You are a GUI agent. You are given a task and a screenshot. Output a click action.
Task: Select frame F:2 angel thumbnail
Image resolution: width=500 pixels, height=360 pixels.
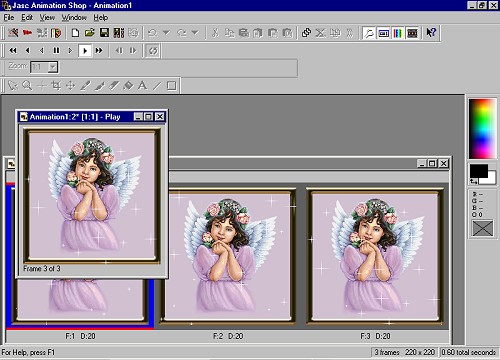(228, 256)
